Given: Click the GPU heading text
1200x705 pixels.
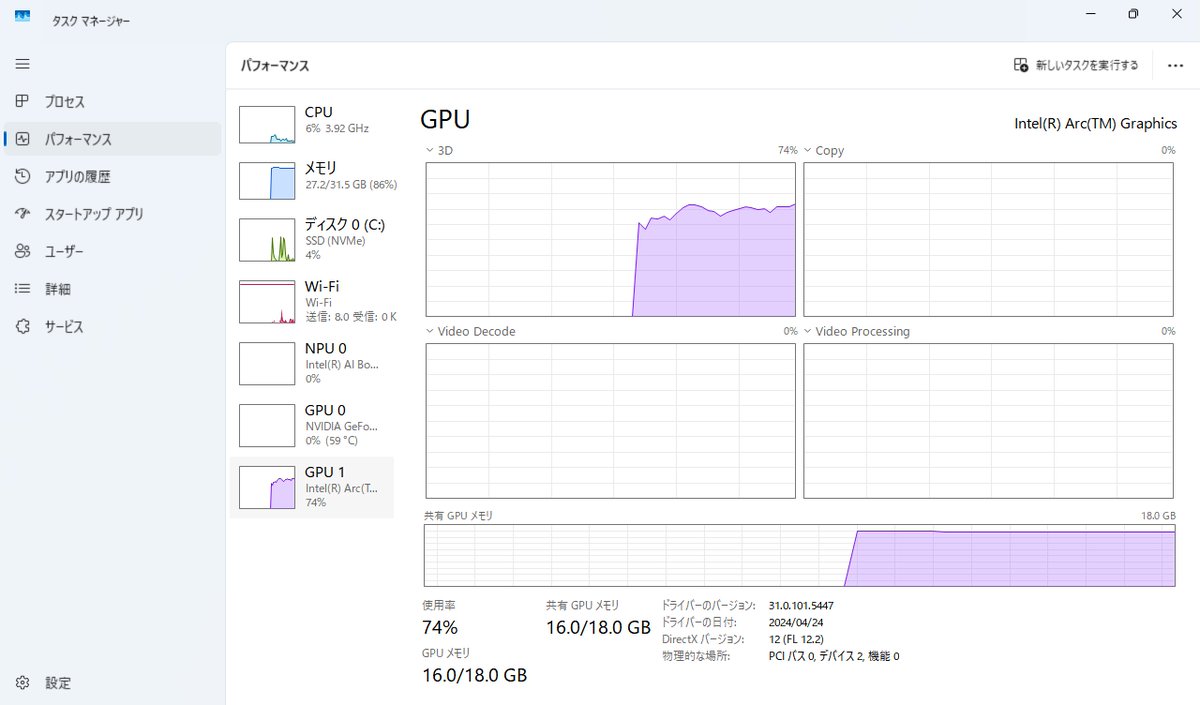Looking at the screenshot, I should coord(445,120).
